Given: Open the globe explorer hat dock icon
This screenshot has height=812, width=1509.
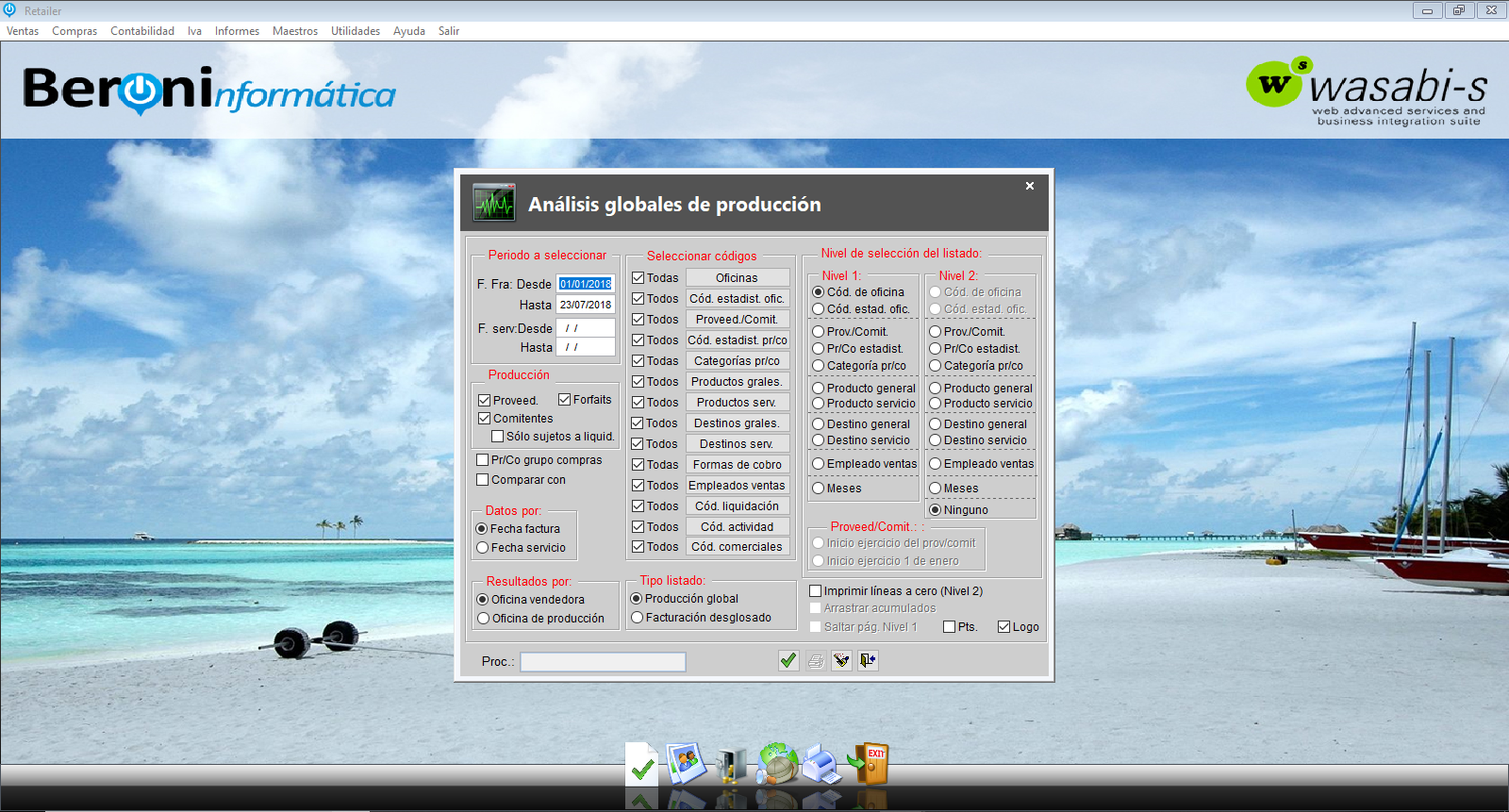Looking at the screenshot, I should coord(777,763).
